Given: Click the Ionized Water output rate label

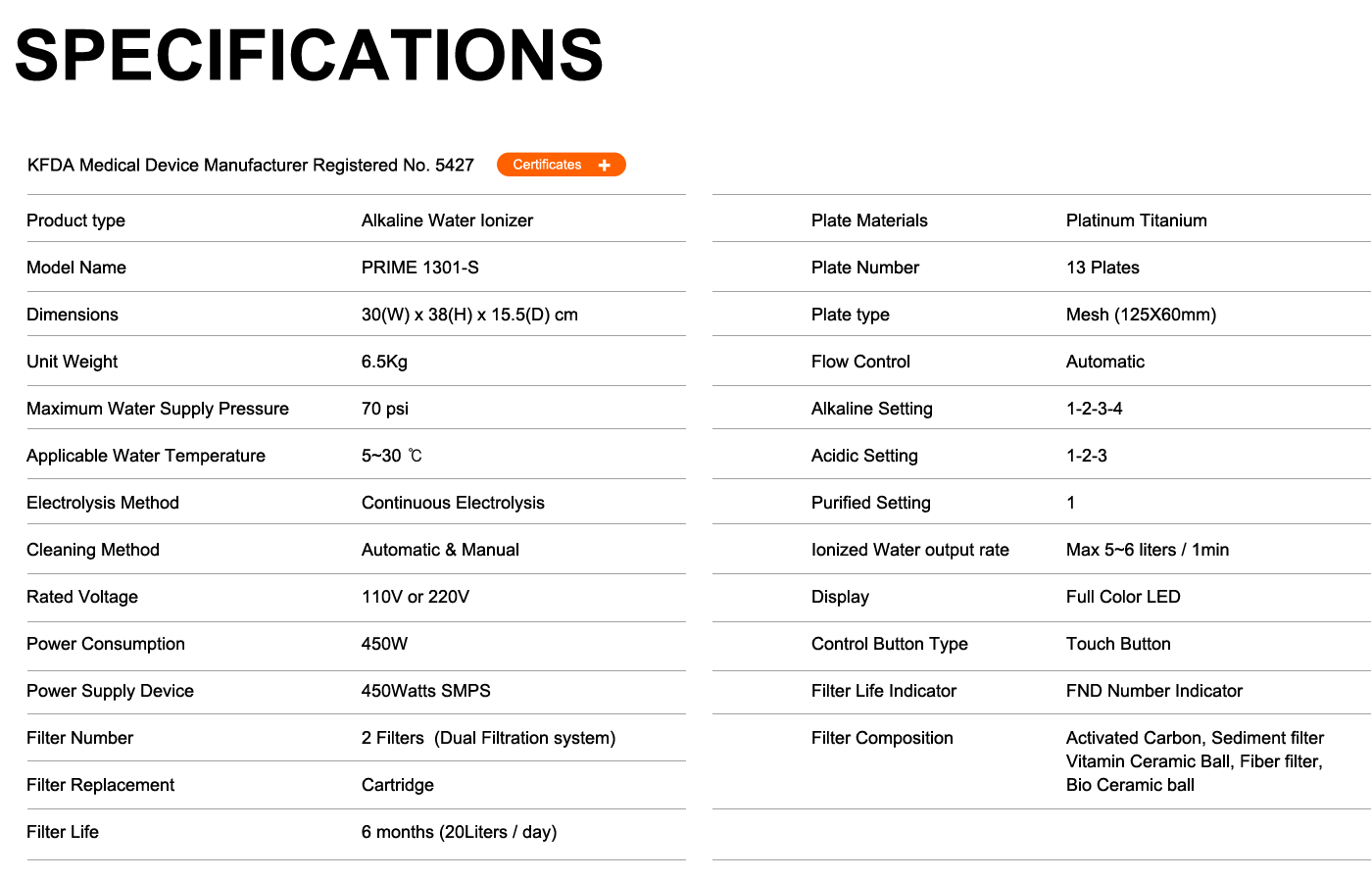Looking at the screenshot, I should coord(910,550).
